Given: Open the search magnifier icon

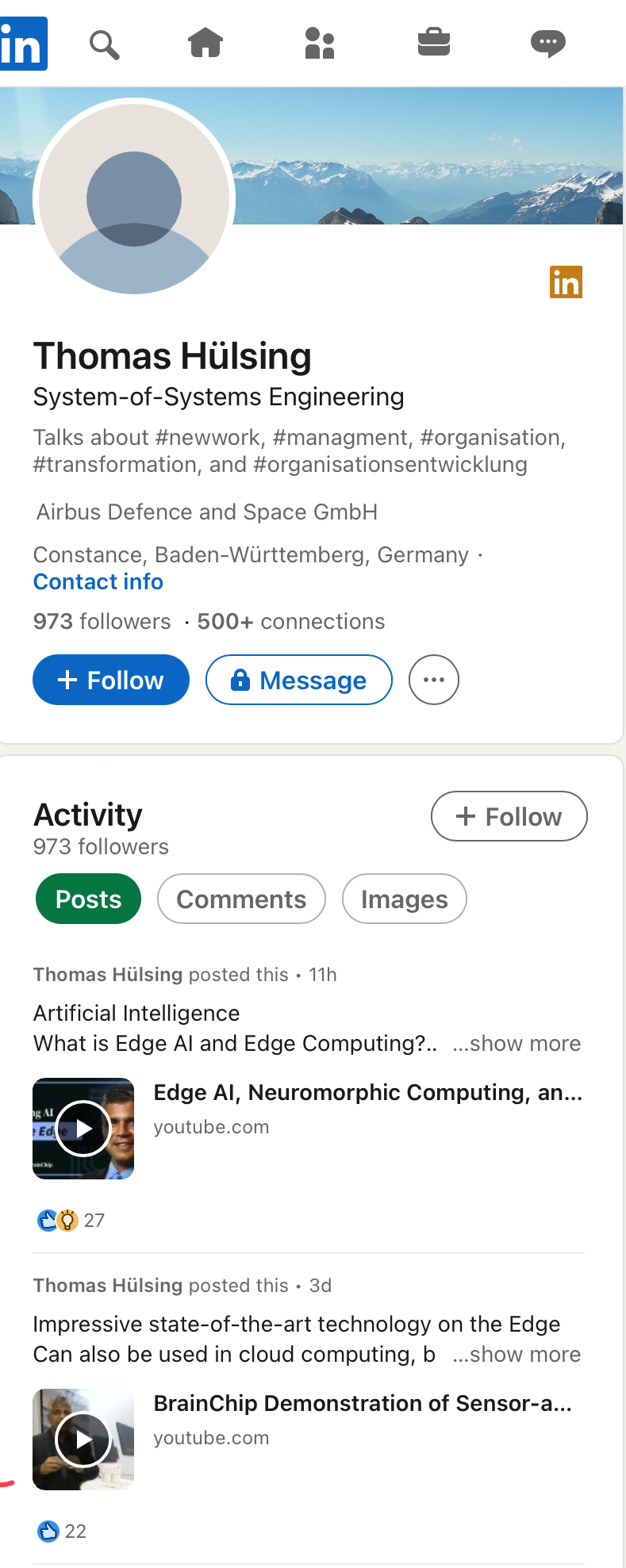Looking at the screenshot, I should [104, 44].
